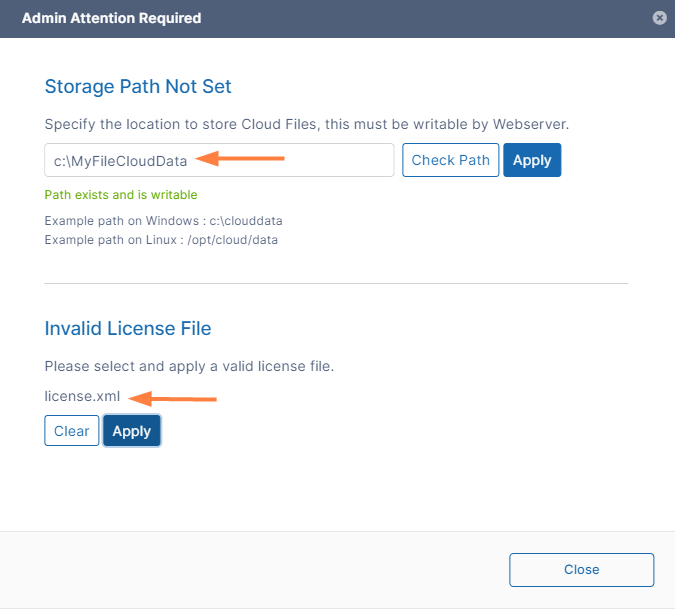Click the 'Admin Attention Required' dialog title
Screen dimensions: 675x609
click(111, 18)
